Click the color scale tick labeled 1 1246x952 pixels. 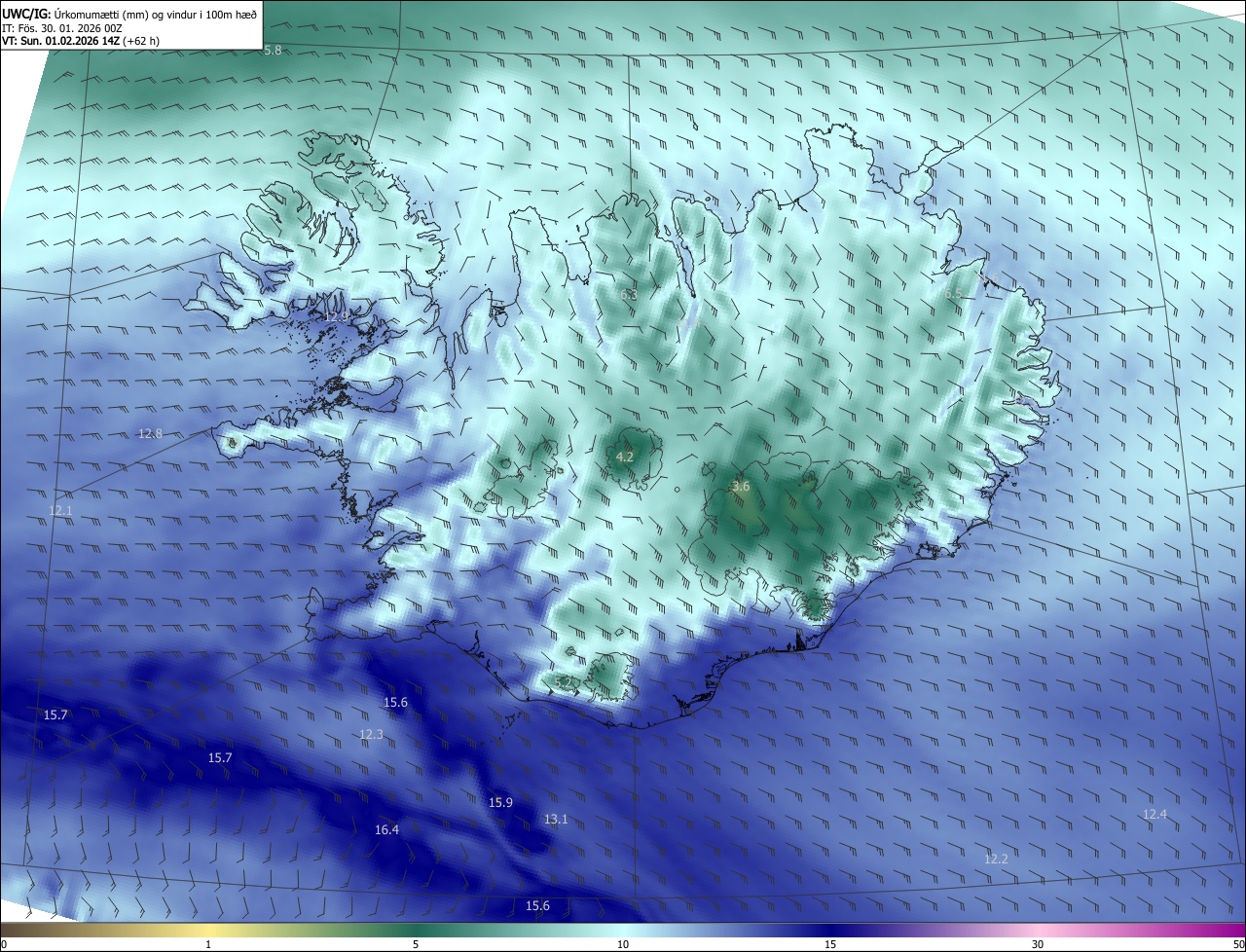coord(208,944)
